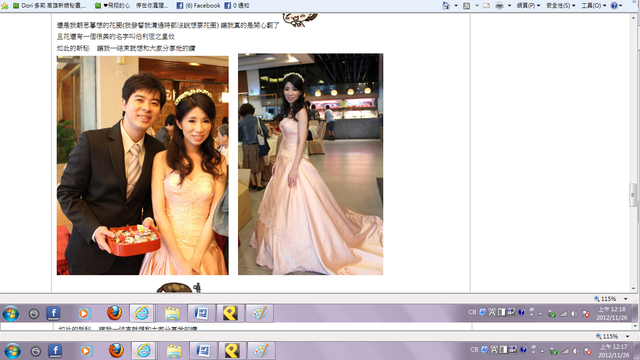This screenshot has height=360, width=640.
Task: Click Facebook icon in the 12:18 taskbar
Action: [53, 313]
